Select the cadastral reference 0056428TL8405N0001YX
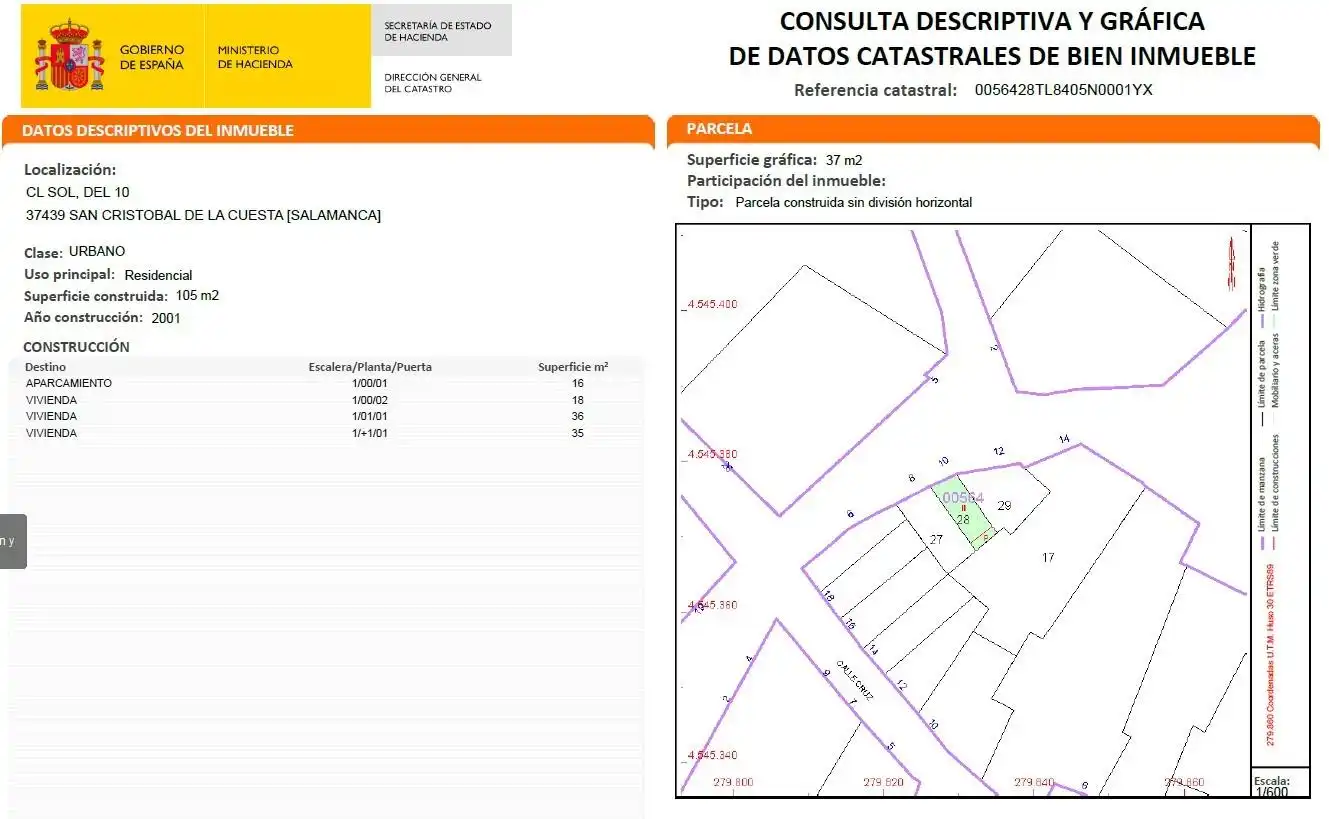1329x819 pixels. 1063,89
